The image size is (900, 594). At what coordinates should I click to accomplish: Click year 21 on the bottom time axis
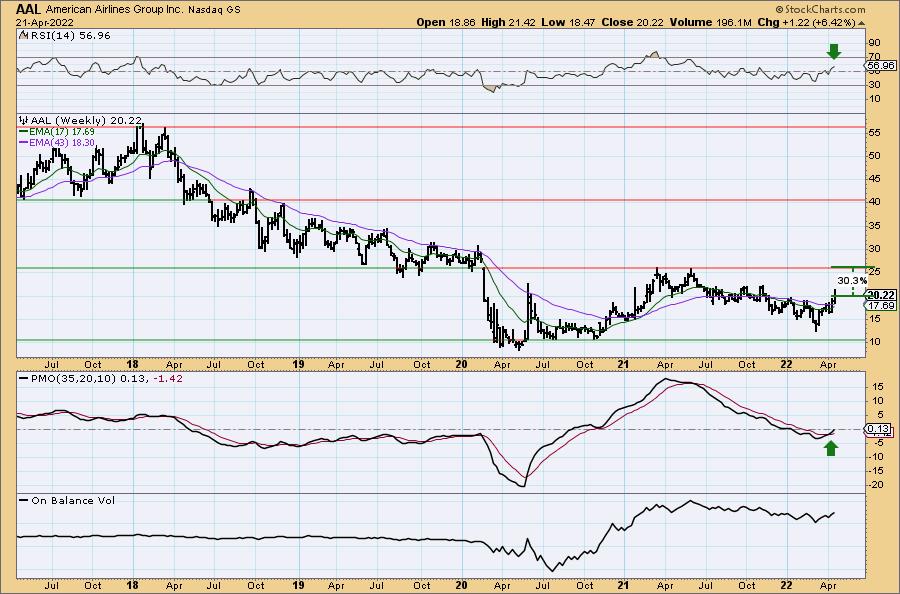(x=623, y=585)
